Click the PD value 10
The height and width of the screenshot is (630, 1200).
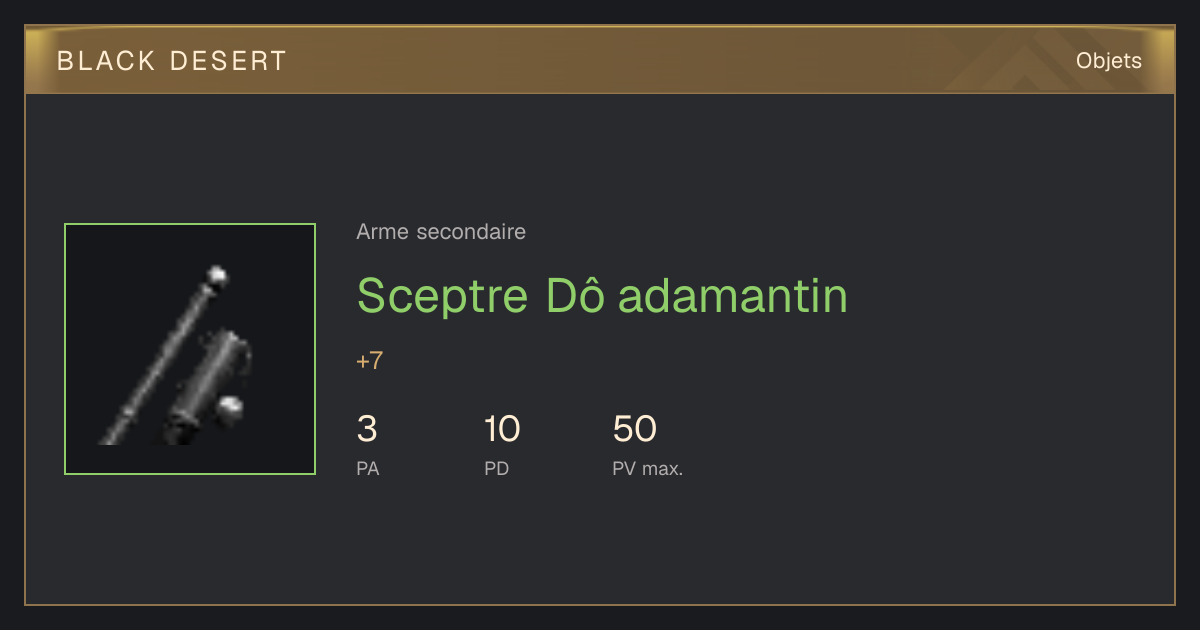502,429
